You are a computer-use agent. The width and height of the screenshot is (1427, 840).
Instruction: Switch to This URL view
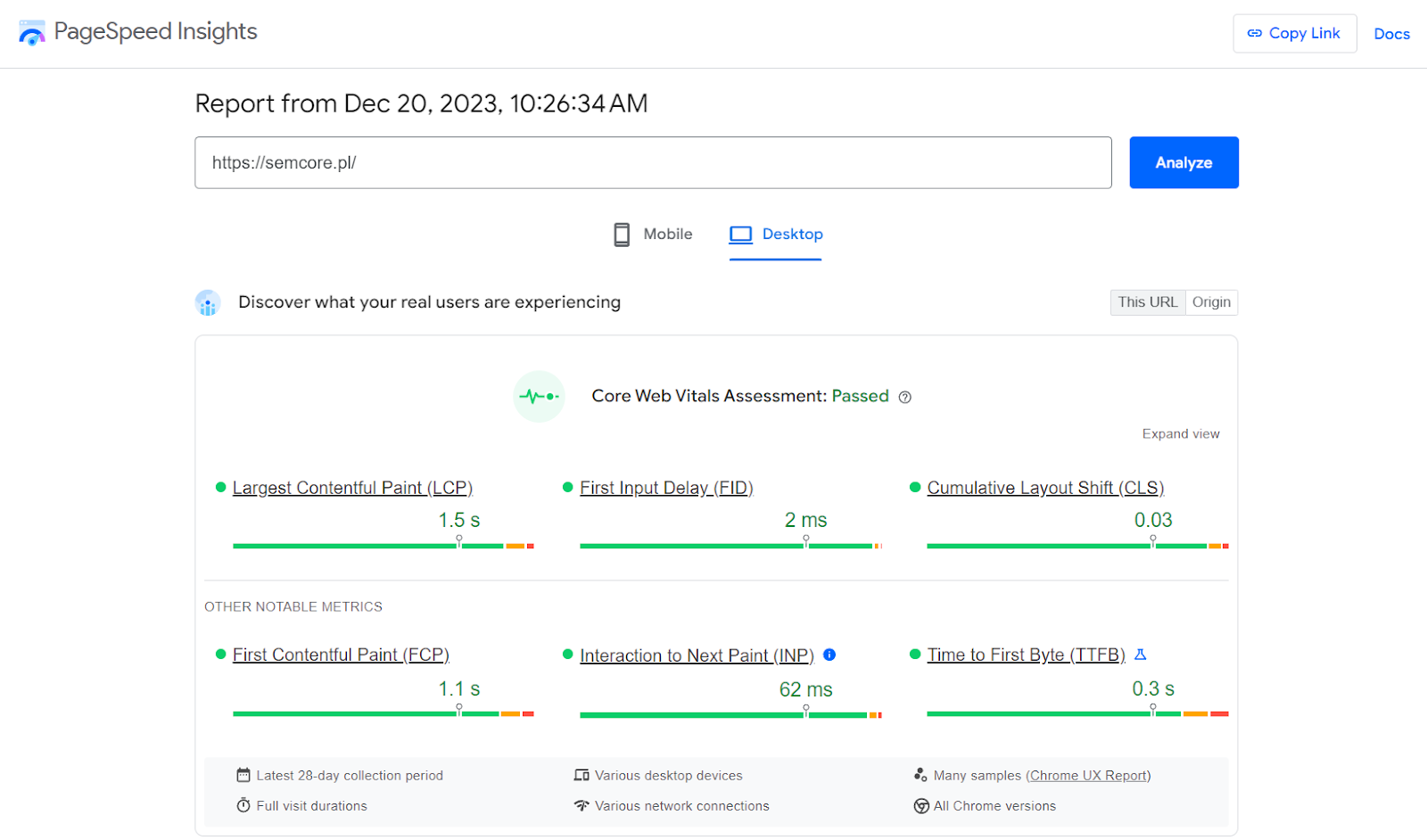pos(1148,302)
